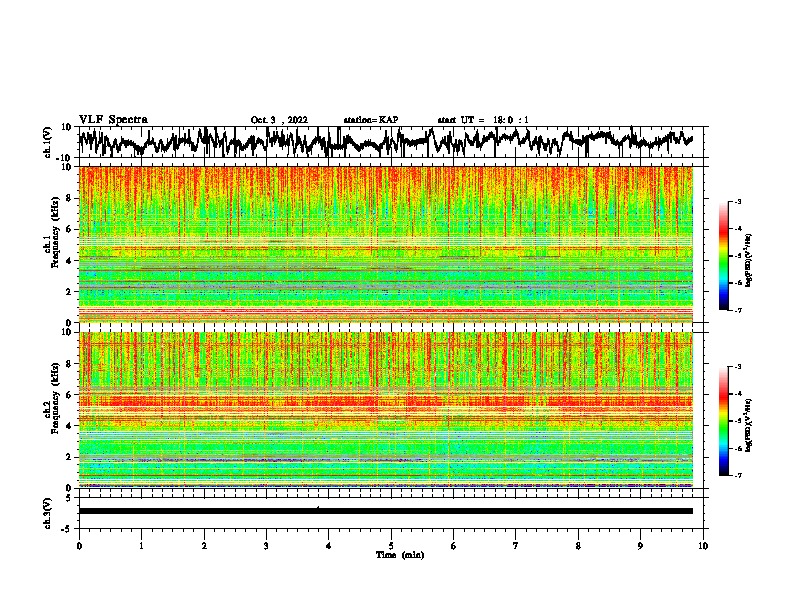Click the ch.3 (V) axis label
This screenshot has width=792, height=612.
pyautogui.click(x=48, y=513)
